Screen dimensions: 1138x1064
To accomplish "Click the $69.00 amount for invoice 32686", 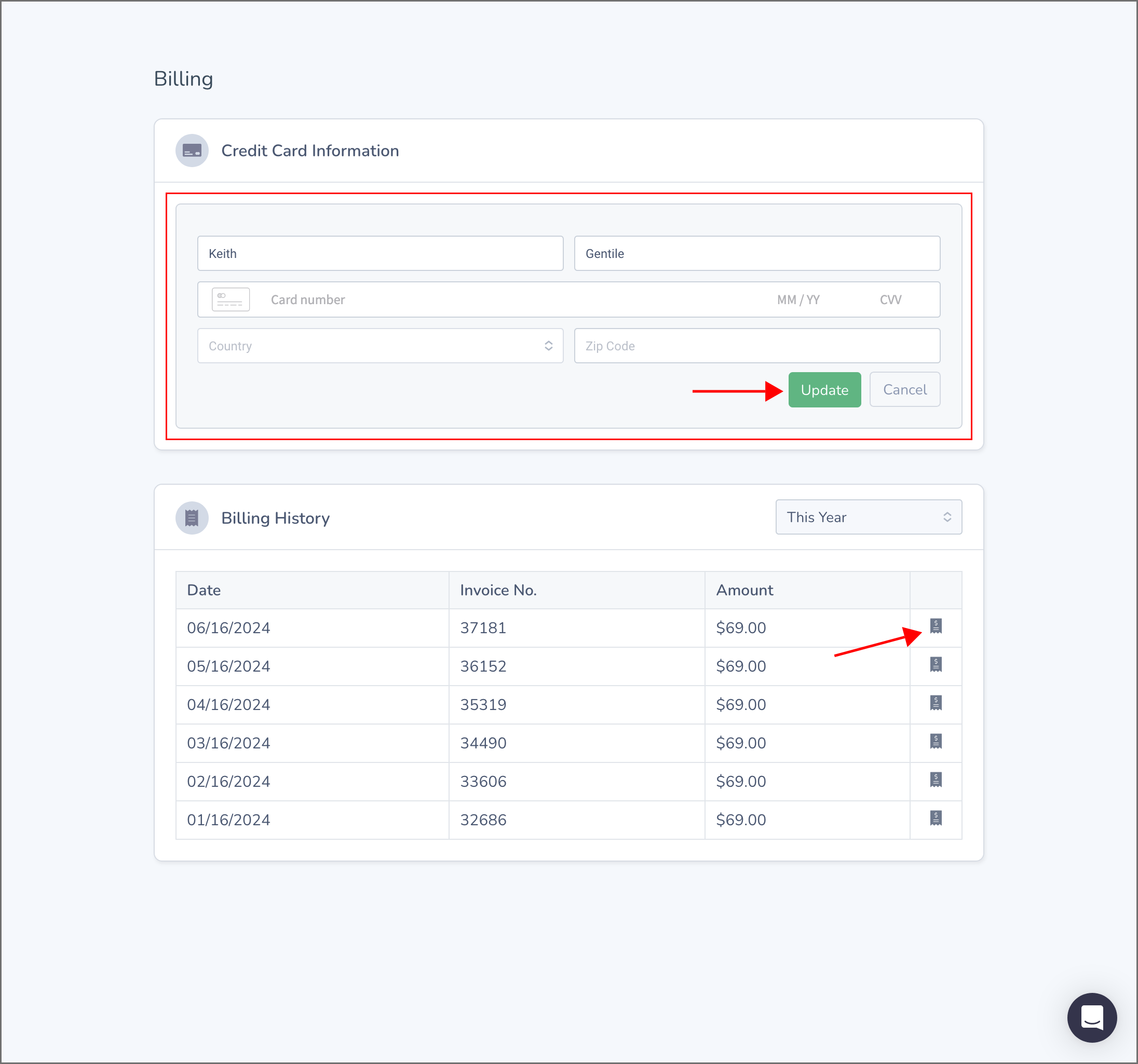I will (x=741, y=820).
